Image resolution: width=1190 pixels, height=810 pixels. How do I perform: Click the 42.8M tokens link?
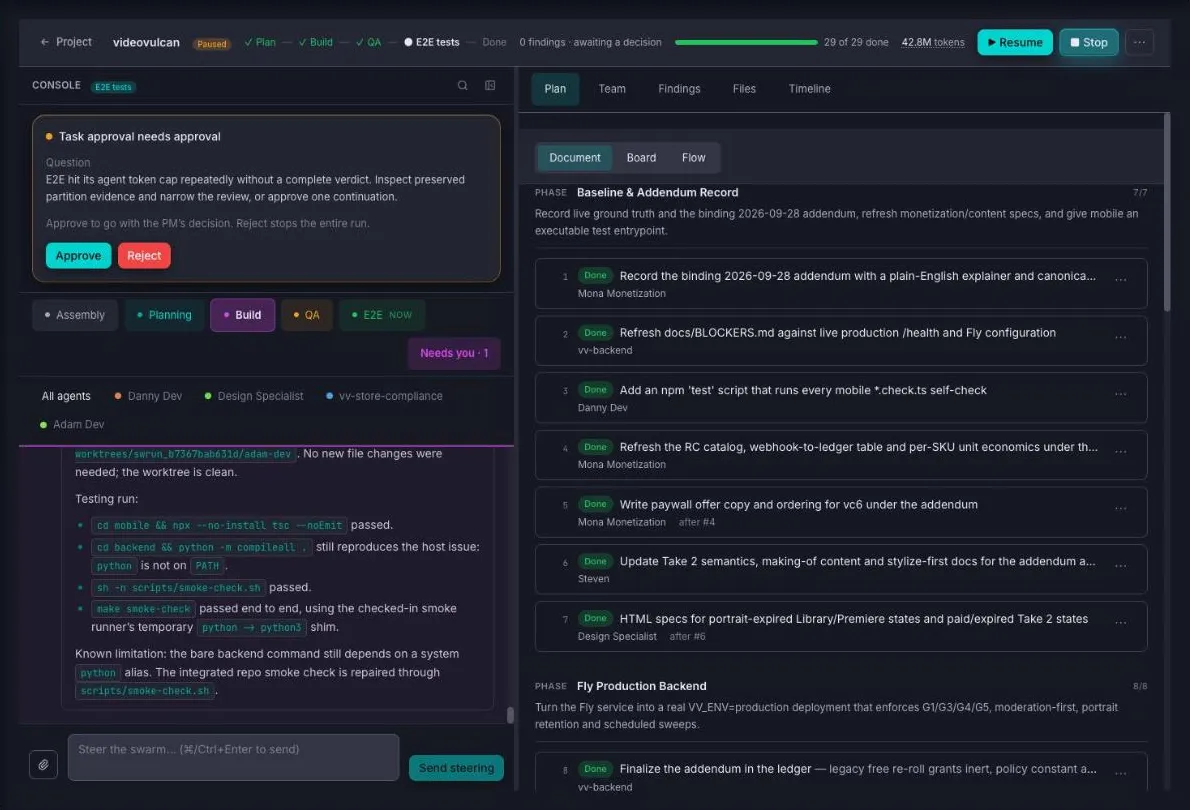[x=932, y=42]
